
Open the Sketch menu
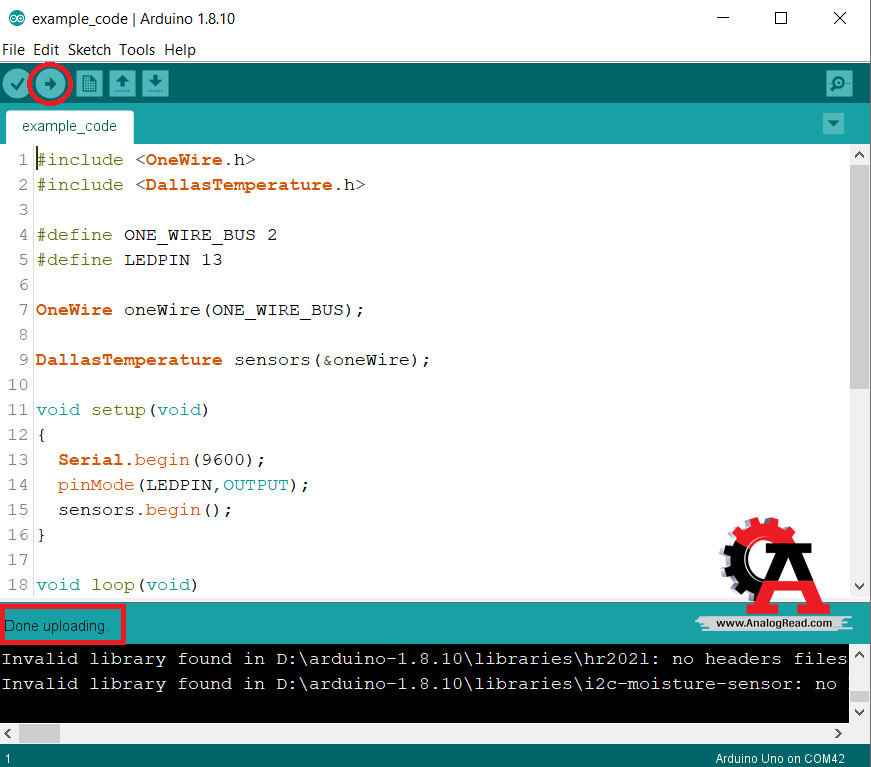89,50
